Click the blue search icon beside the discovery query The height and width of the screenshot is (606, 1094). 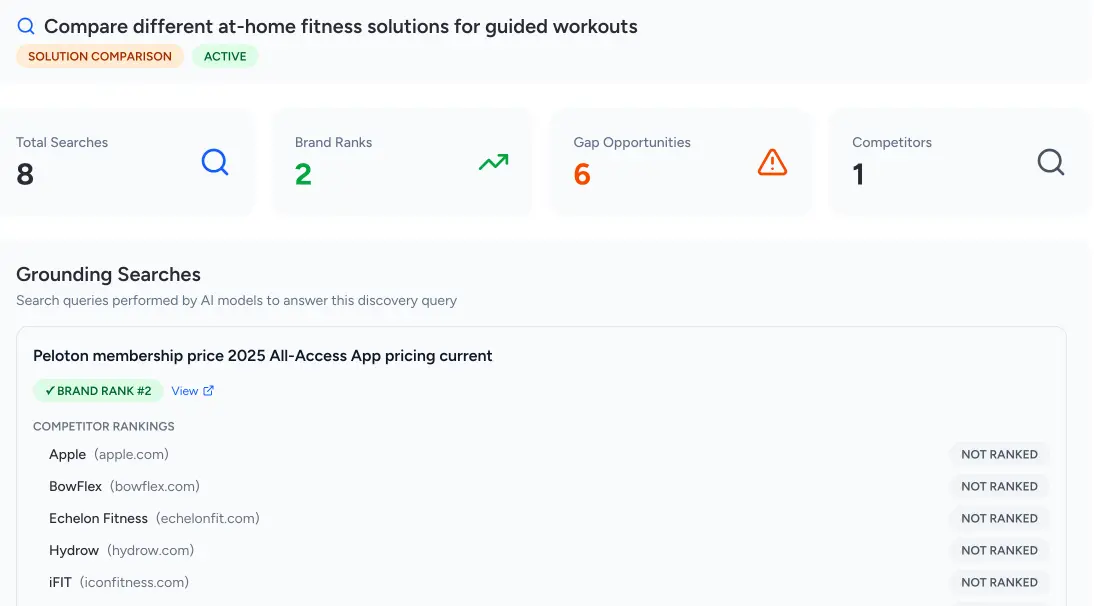pos(25,26)
